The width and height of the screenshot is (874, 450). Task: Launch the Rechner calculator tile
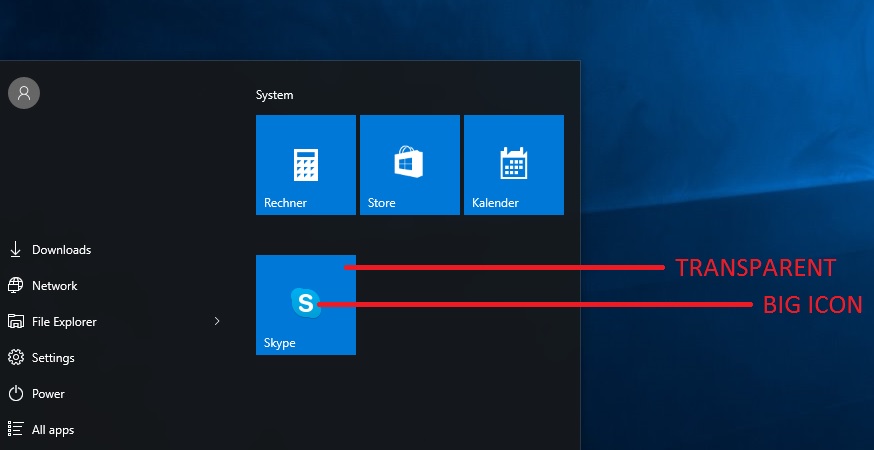click(x=306, y=164)
